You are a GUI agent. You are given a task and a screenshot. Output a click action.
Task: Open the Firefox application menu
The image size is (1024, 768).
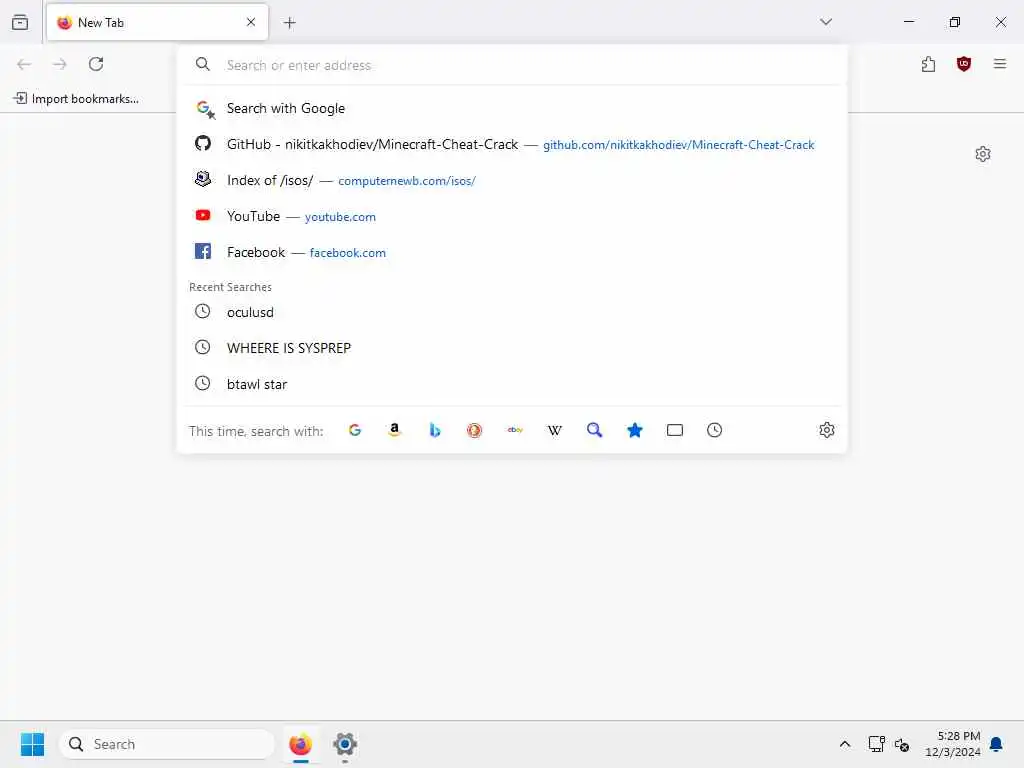point(999,64)
